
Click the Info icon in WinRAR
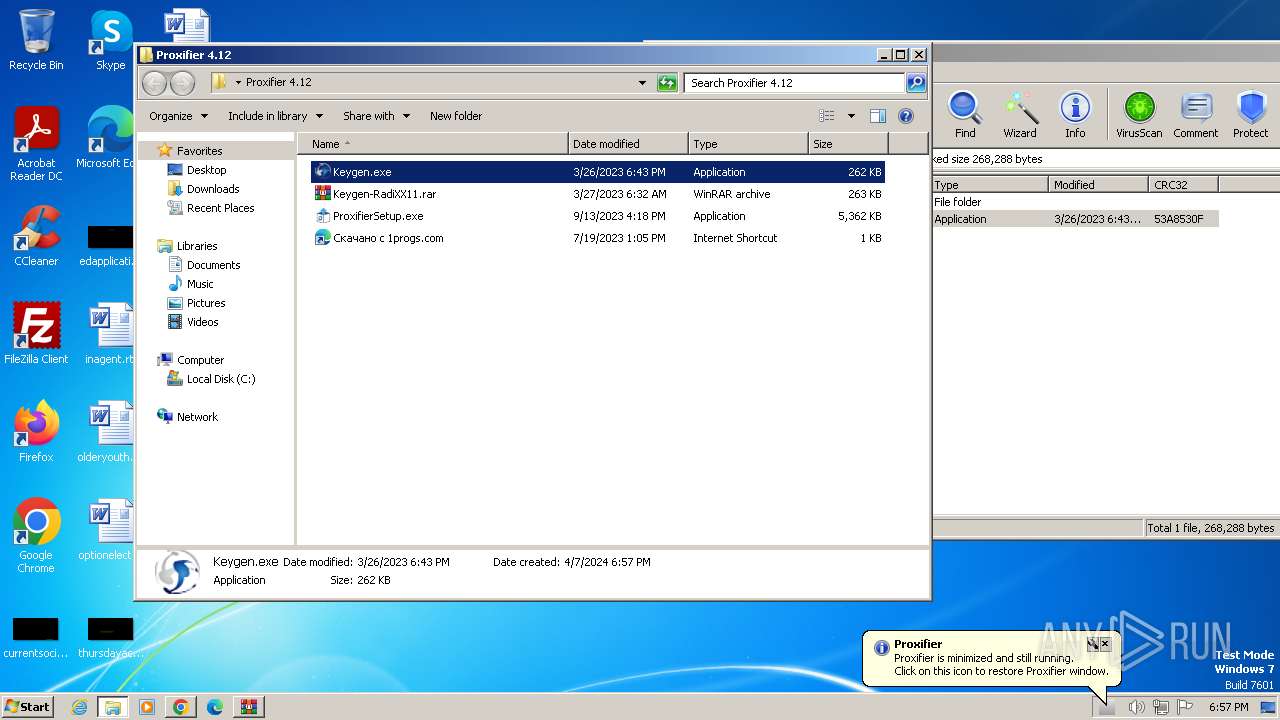tap(1075, 114)
